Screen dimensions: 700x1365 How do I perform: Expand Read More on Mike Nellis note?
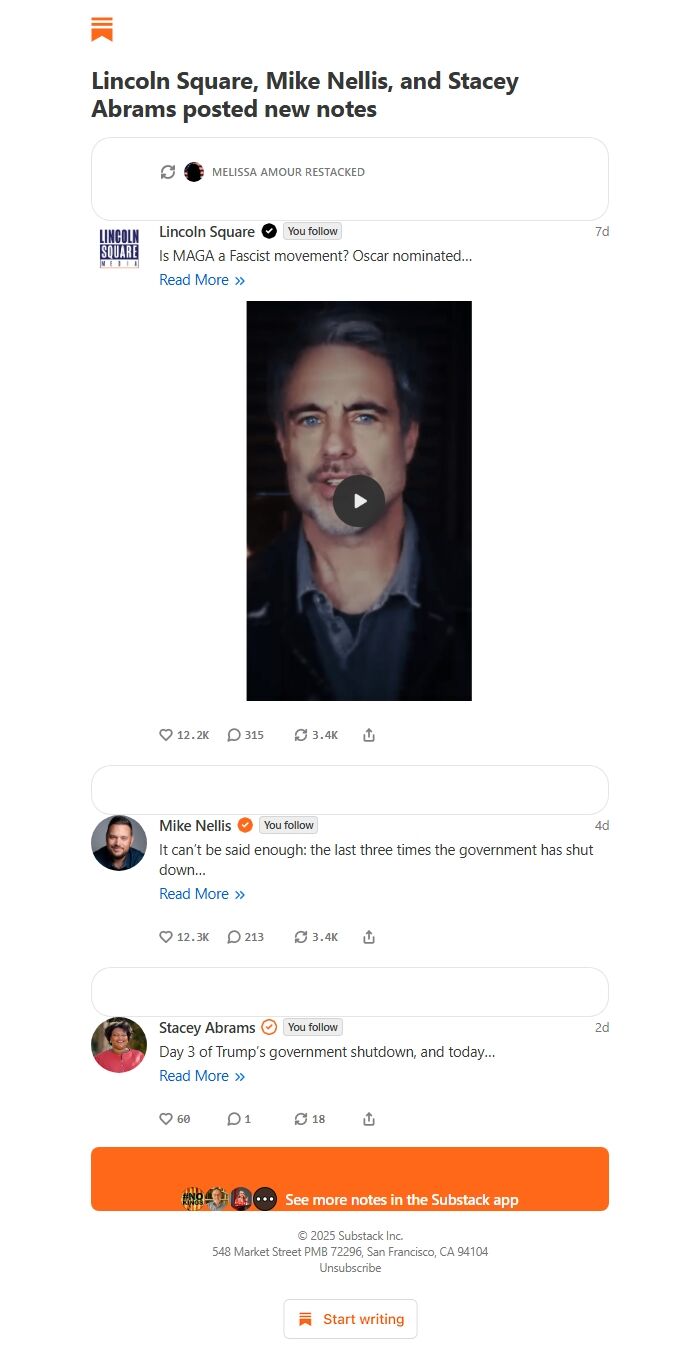tap(202, 894)
